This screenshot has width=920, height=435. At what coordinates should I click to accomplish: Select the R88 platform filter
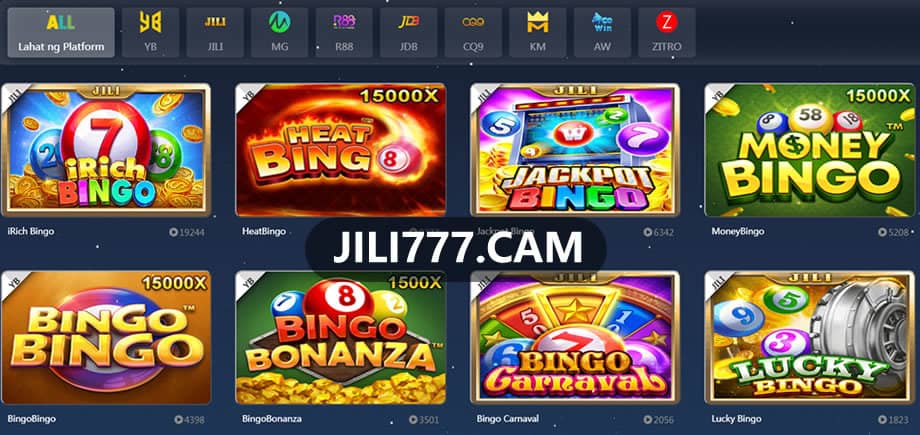(x=344, y=32)
